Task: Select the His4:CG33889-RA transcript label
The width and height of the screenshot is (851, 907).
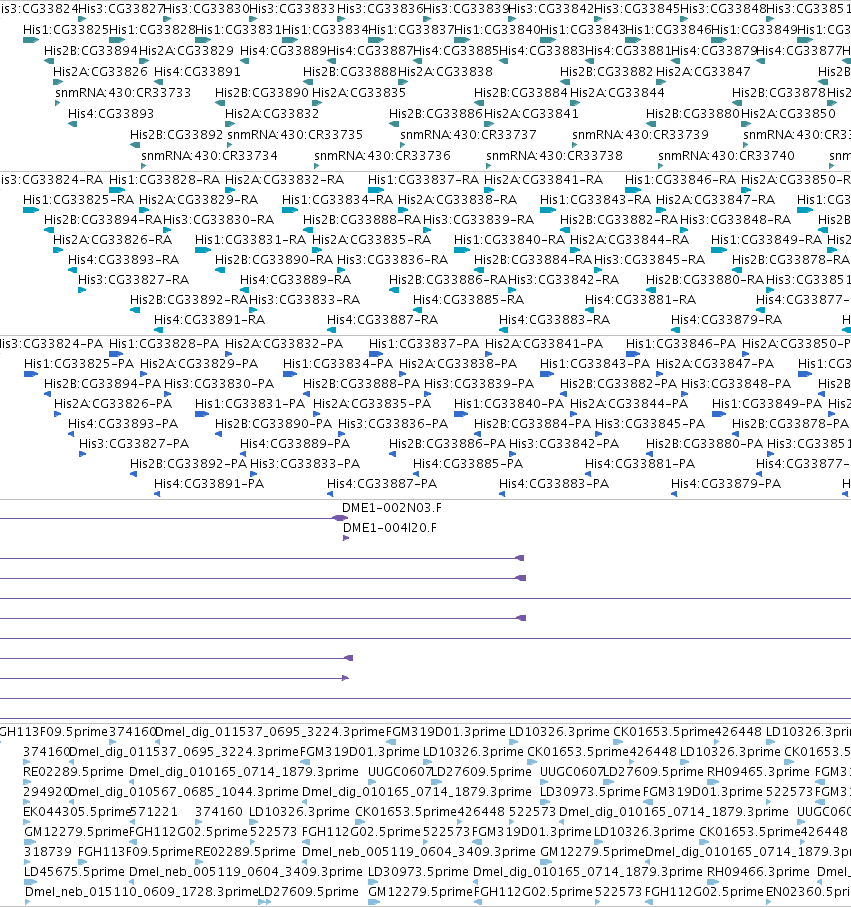Action: [296, 279]
